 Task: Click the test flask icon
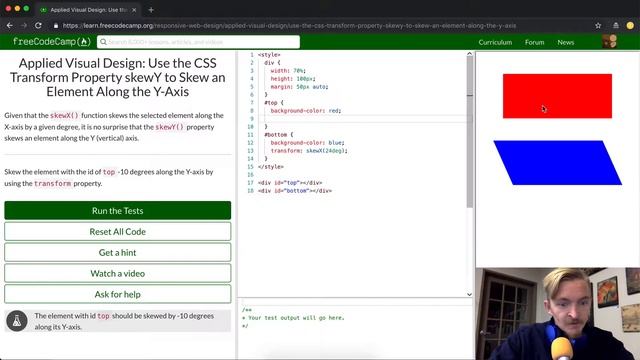point(17,321)
